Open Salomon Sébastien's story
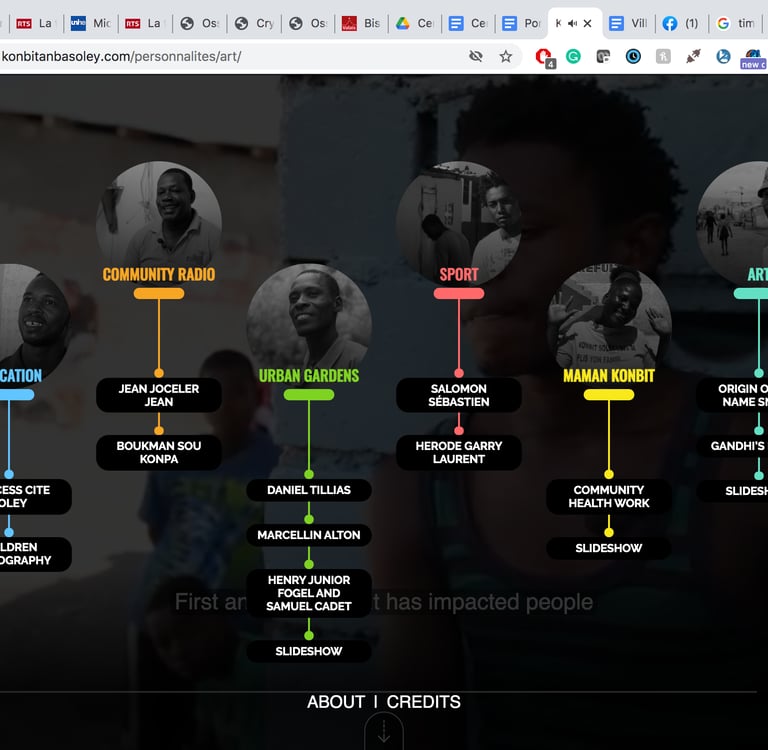 [459, 395]
